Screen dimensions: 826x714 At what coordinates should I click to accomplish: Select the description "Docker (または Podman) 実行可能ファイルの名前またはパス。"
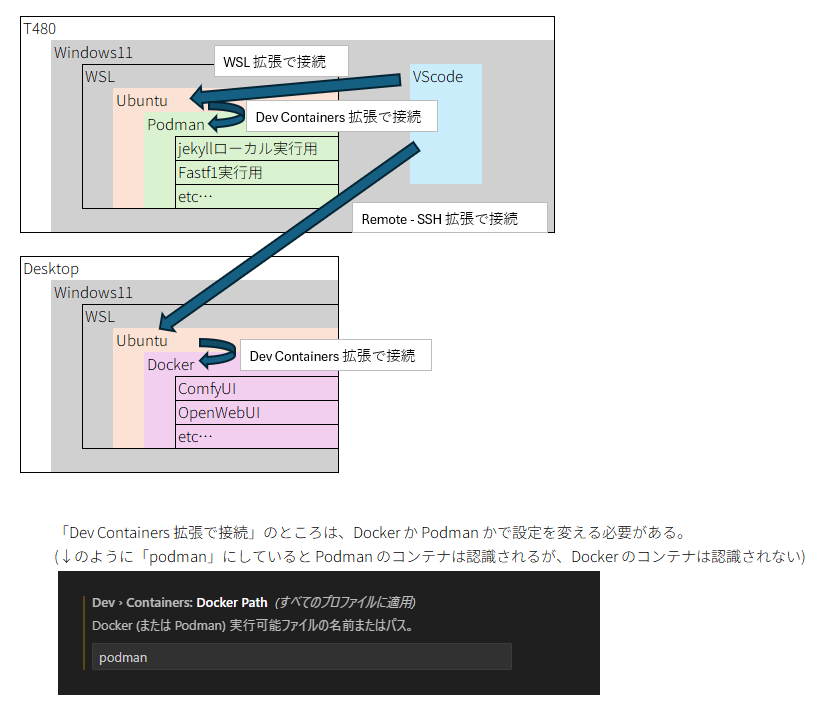252,625
